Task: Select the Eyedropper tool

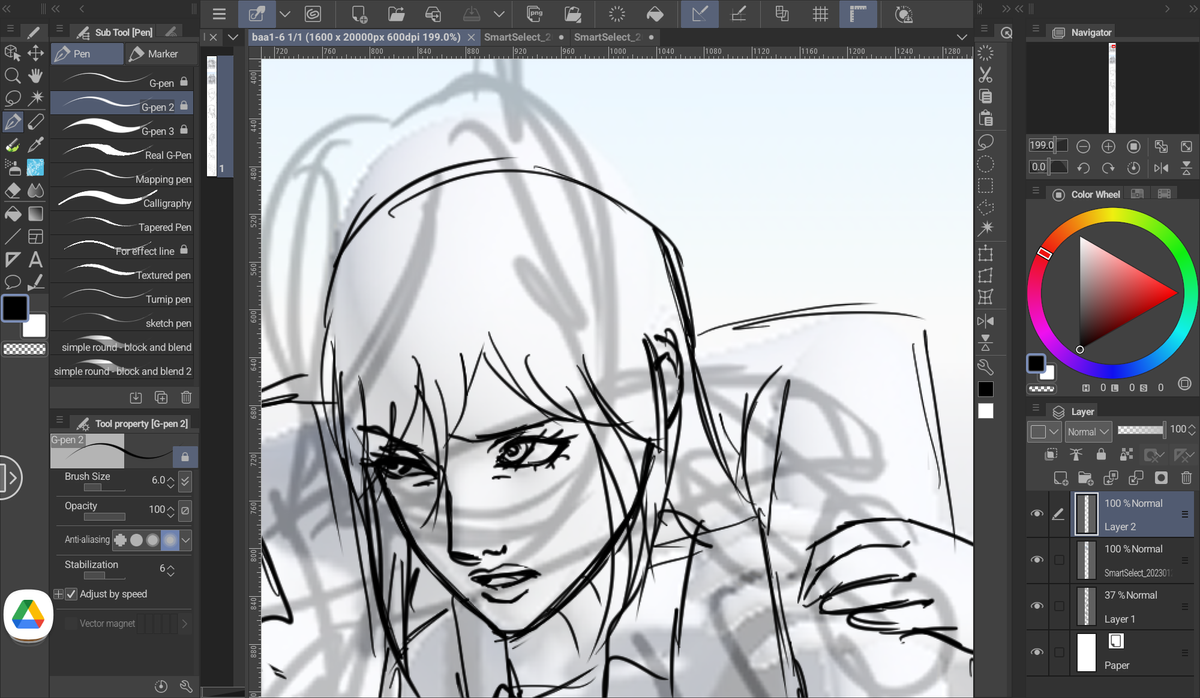Action: click(36, 144)
